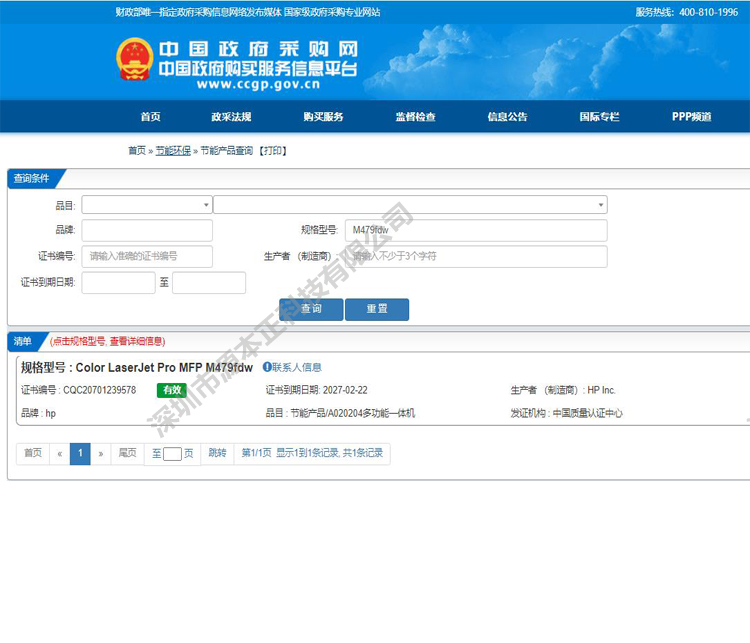Image resolution: width=750 pixels, height=643 pixels.
Task: Go to 购买服务 in the navigation bar
Action: (x=323, y=117)
